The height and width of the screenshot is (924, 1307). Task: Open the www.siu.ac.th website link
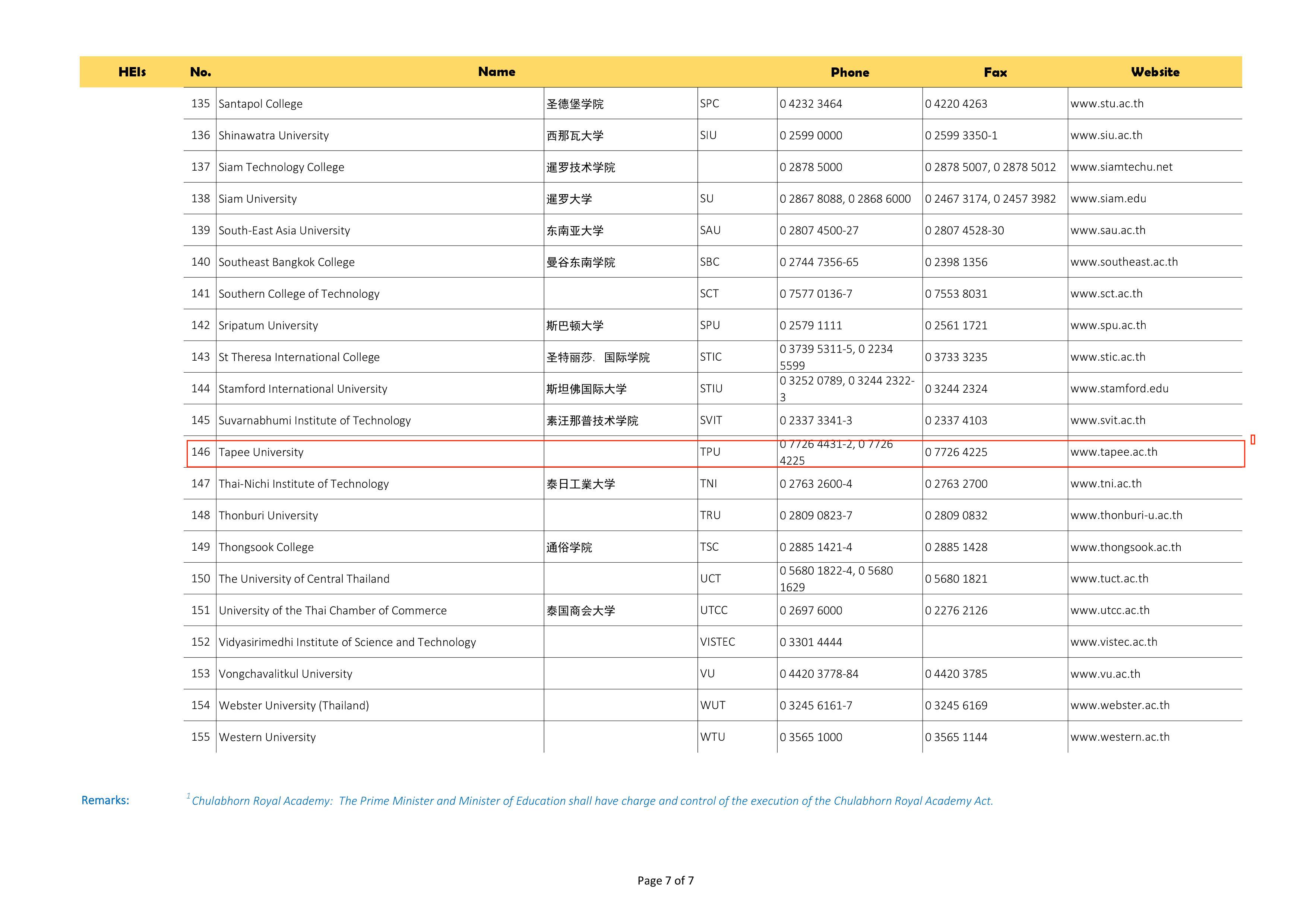pyautogui.click(x=1106, y=136)
